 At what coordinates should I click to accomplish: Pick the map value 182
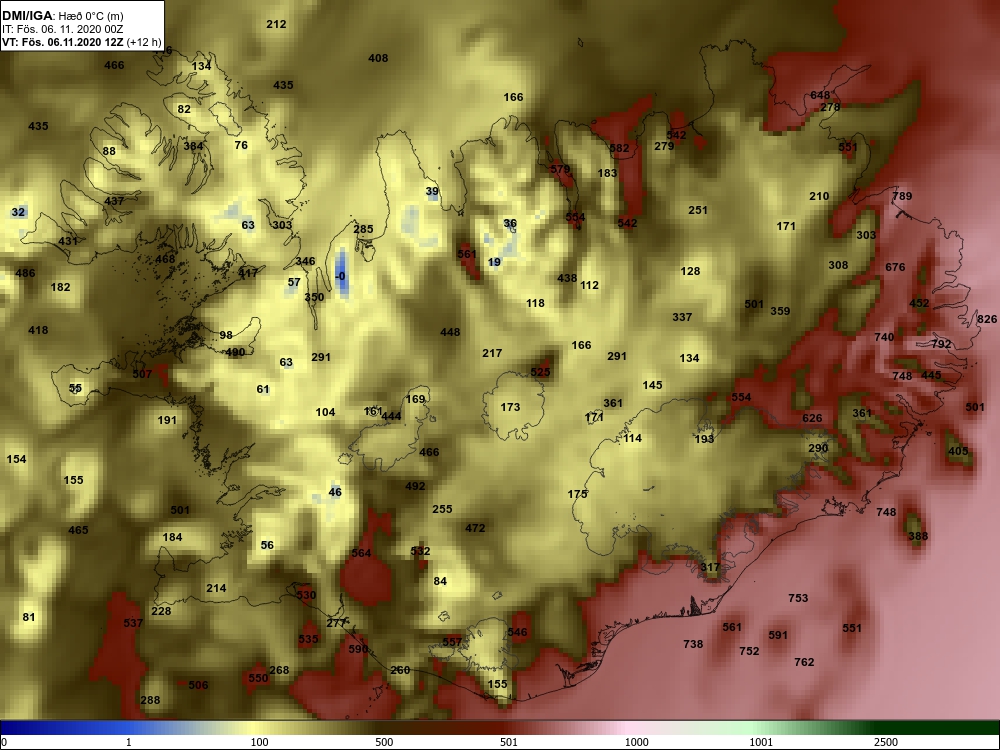pyautogui.click(x=61, y=287)
